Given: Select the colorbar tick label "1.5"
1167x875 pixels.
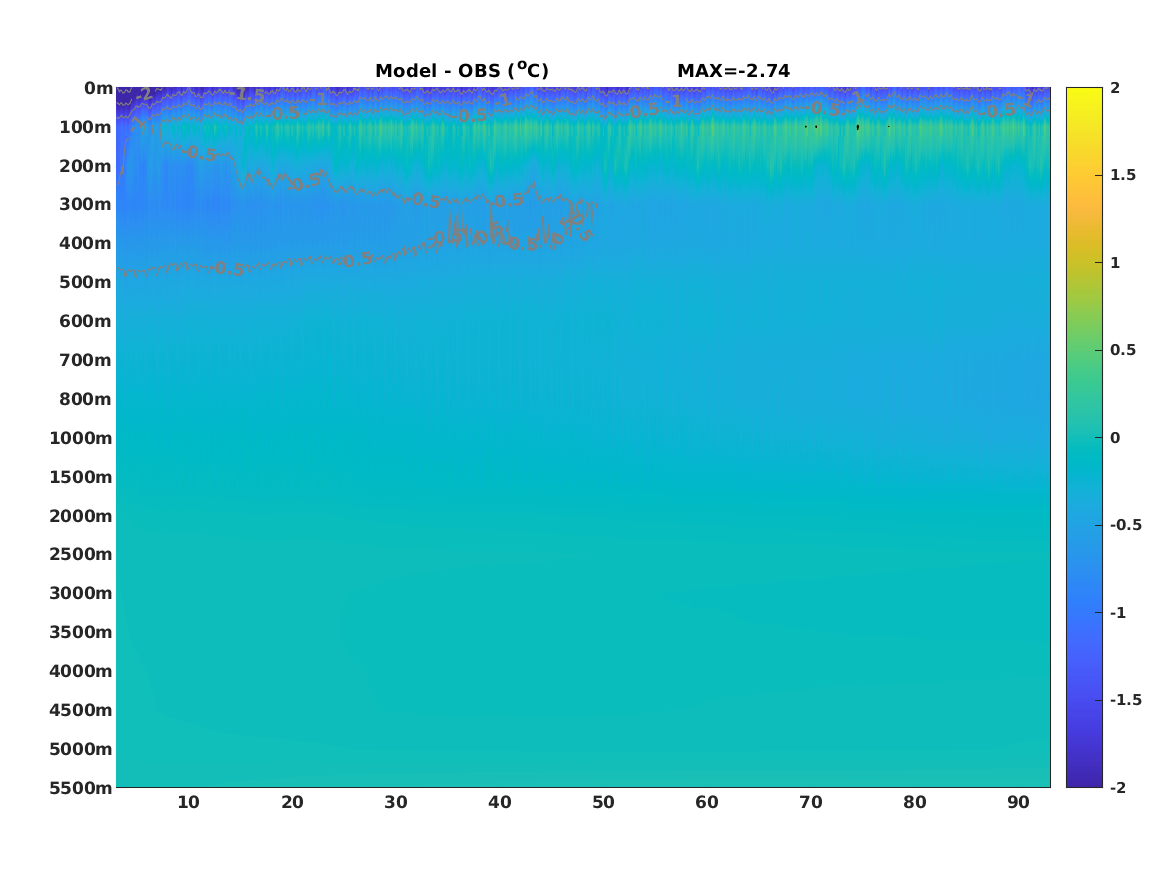Looking at the screenshot, I should point(1123,175).
